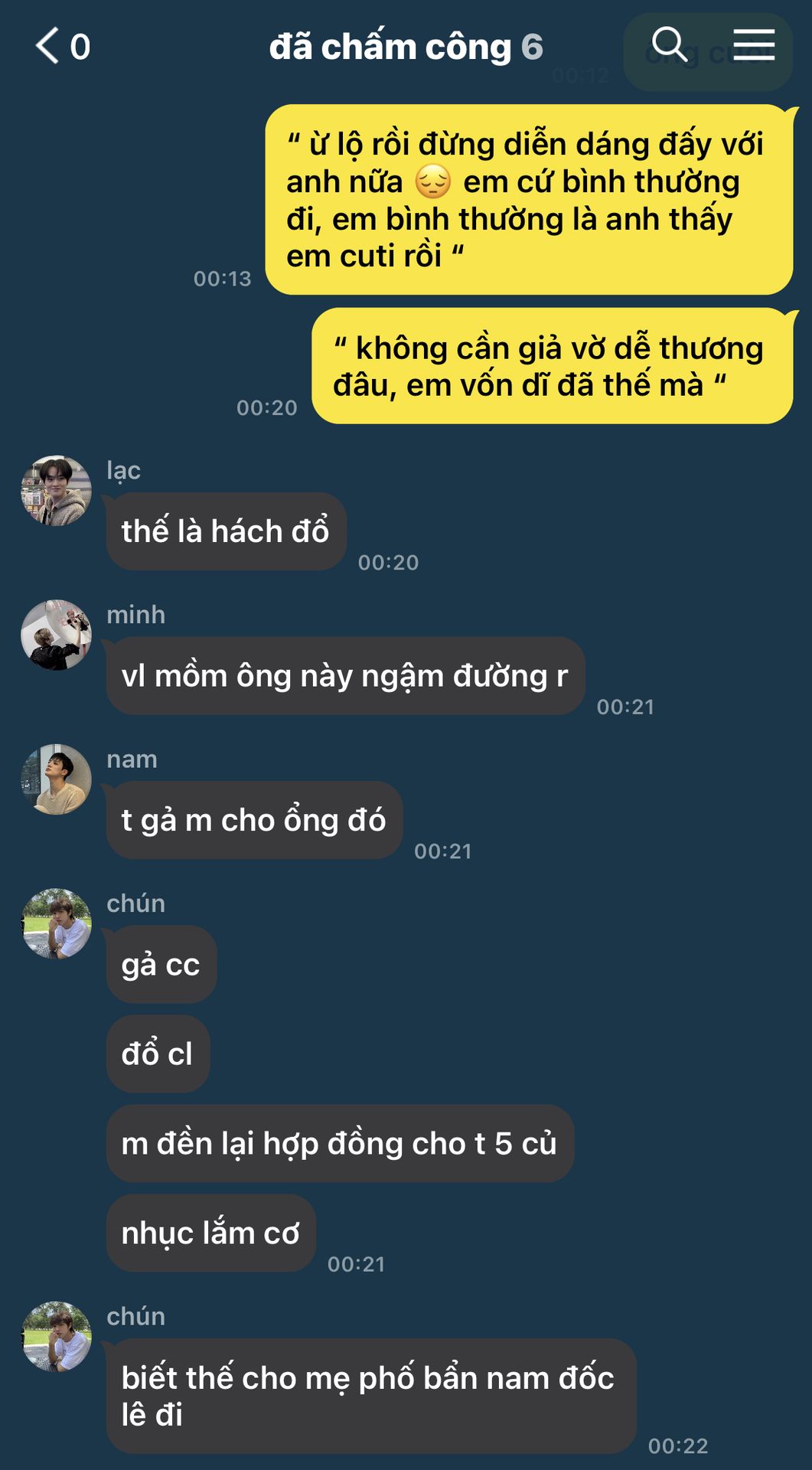
Task: Select yellow message 'không cần giả vờ dễ thương'
Action: [552, 366]
